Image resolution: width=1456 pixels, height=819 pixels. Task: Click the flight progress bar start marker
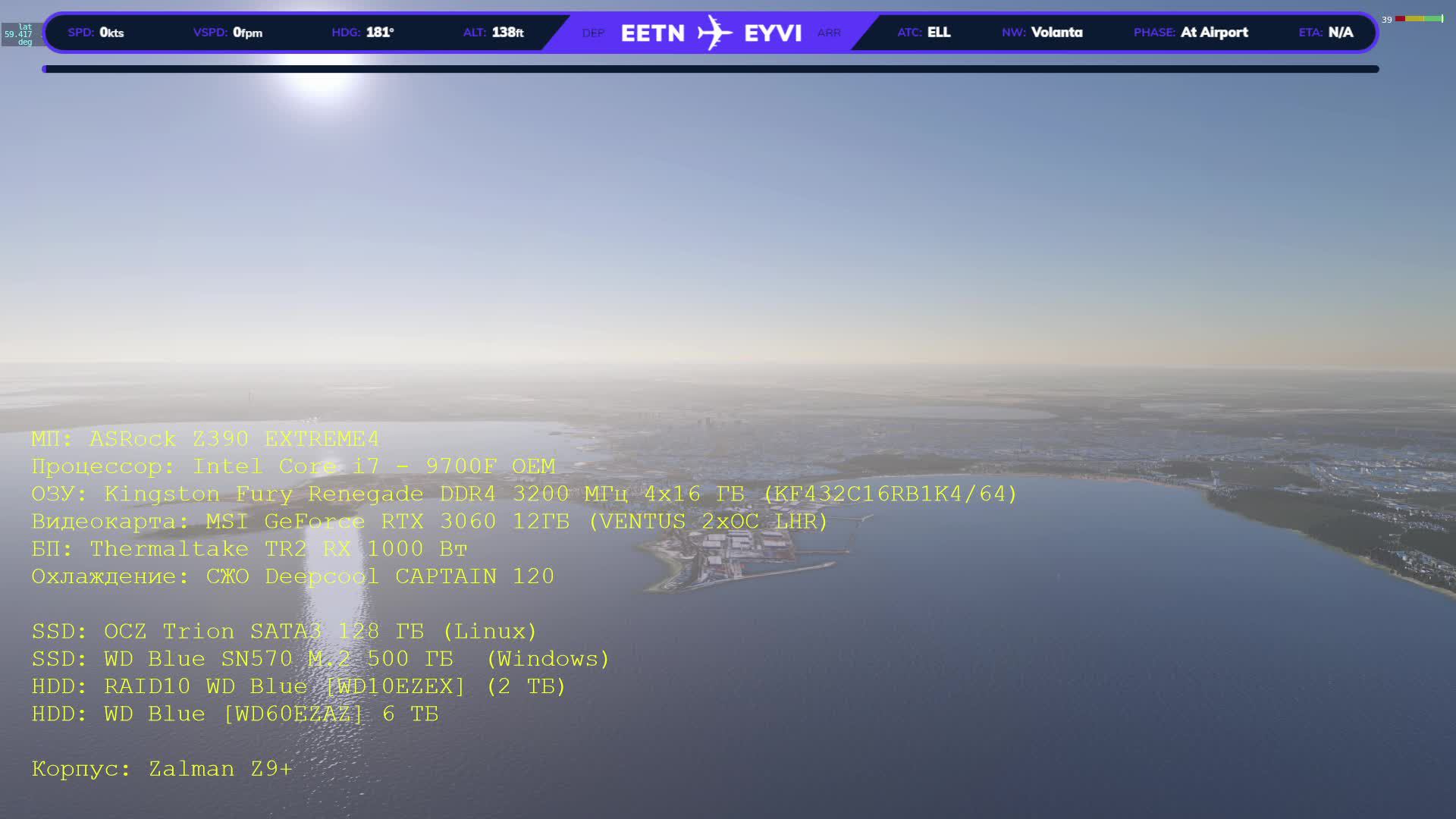pos(45,69)
